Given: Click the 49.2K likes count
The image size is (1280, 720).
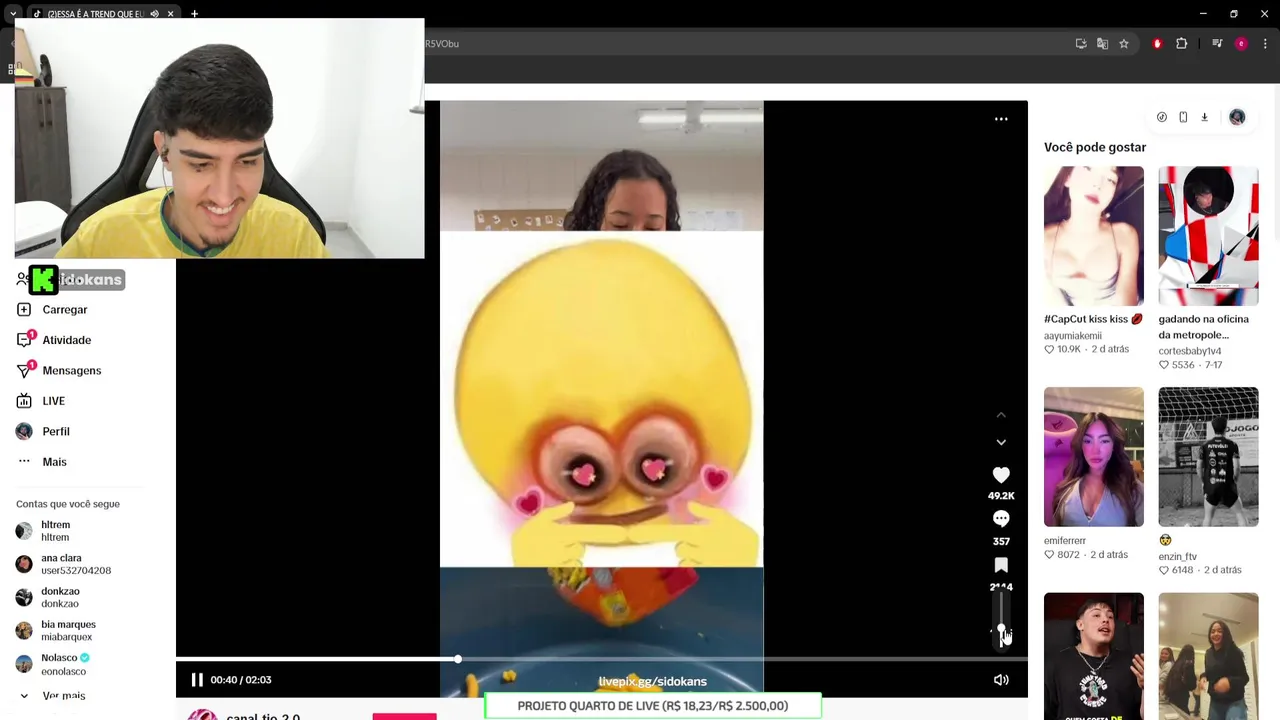Looking at the screenshot, I should point(1001,496).
